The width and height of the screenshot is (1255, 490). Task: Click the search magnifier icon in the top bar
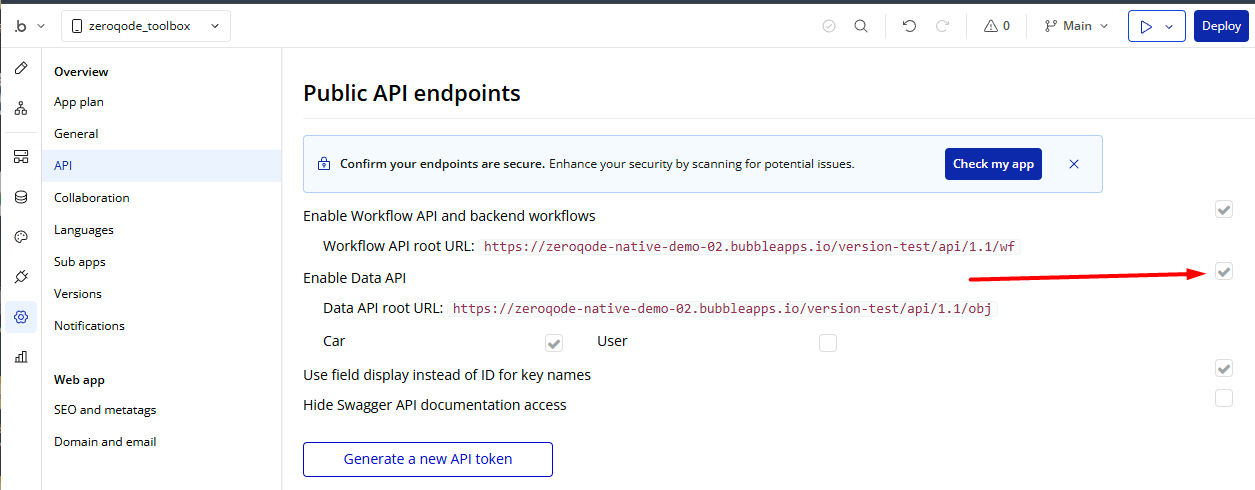(860, 26)
